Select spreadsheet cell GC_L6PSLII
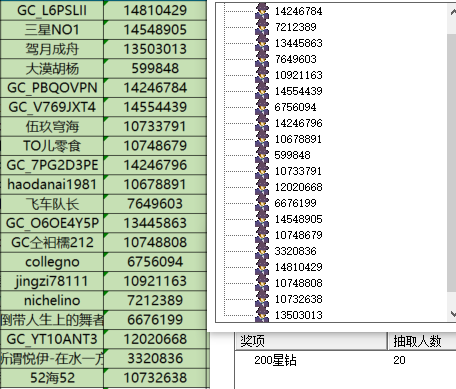 (x=52, y=11)
